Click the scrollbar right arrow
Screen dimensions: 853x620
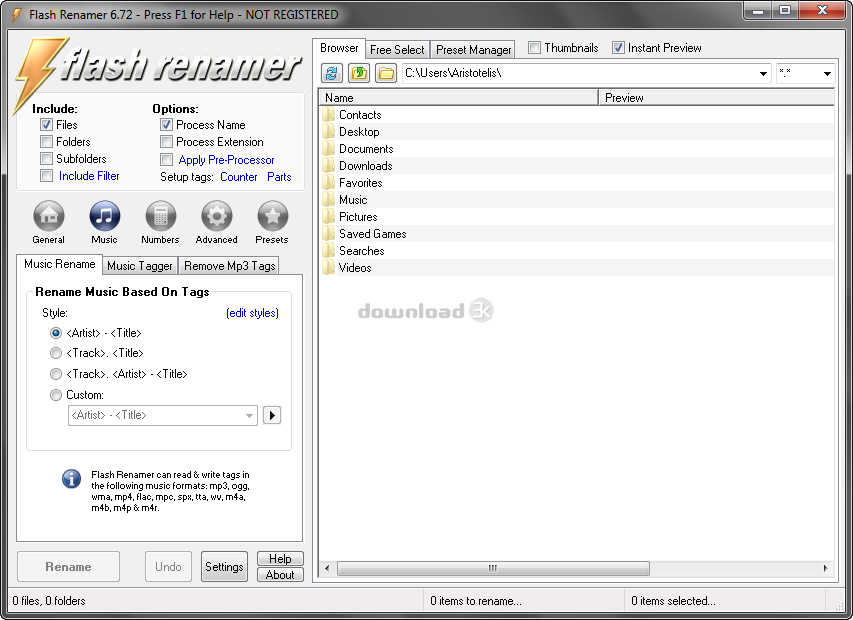(826, 568)
